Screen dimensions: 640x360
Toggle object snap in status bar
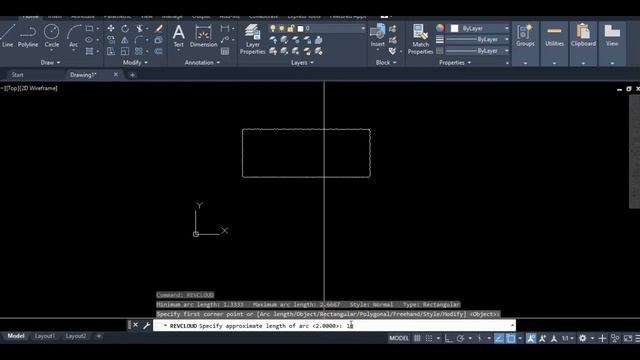coord(511,338)
